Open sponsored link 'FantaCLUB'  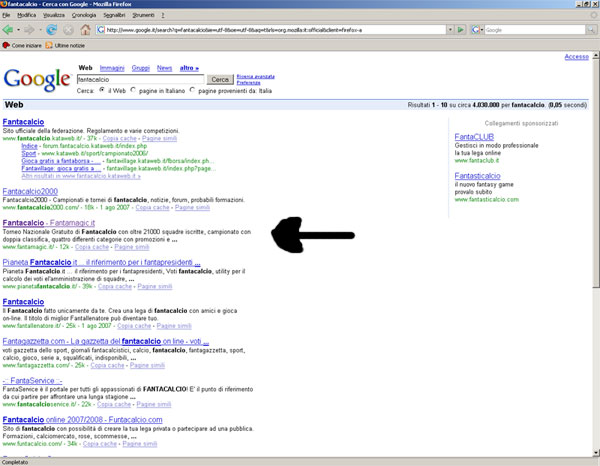pyautogui.click(x=474, y=137)
